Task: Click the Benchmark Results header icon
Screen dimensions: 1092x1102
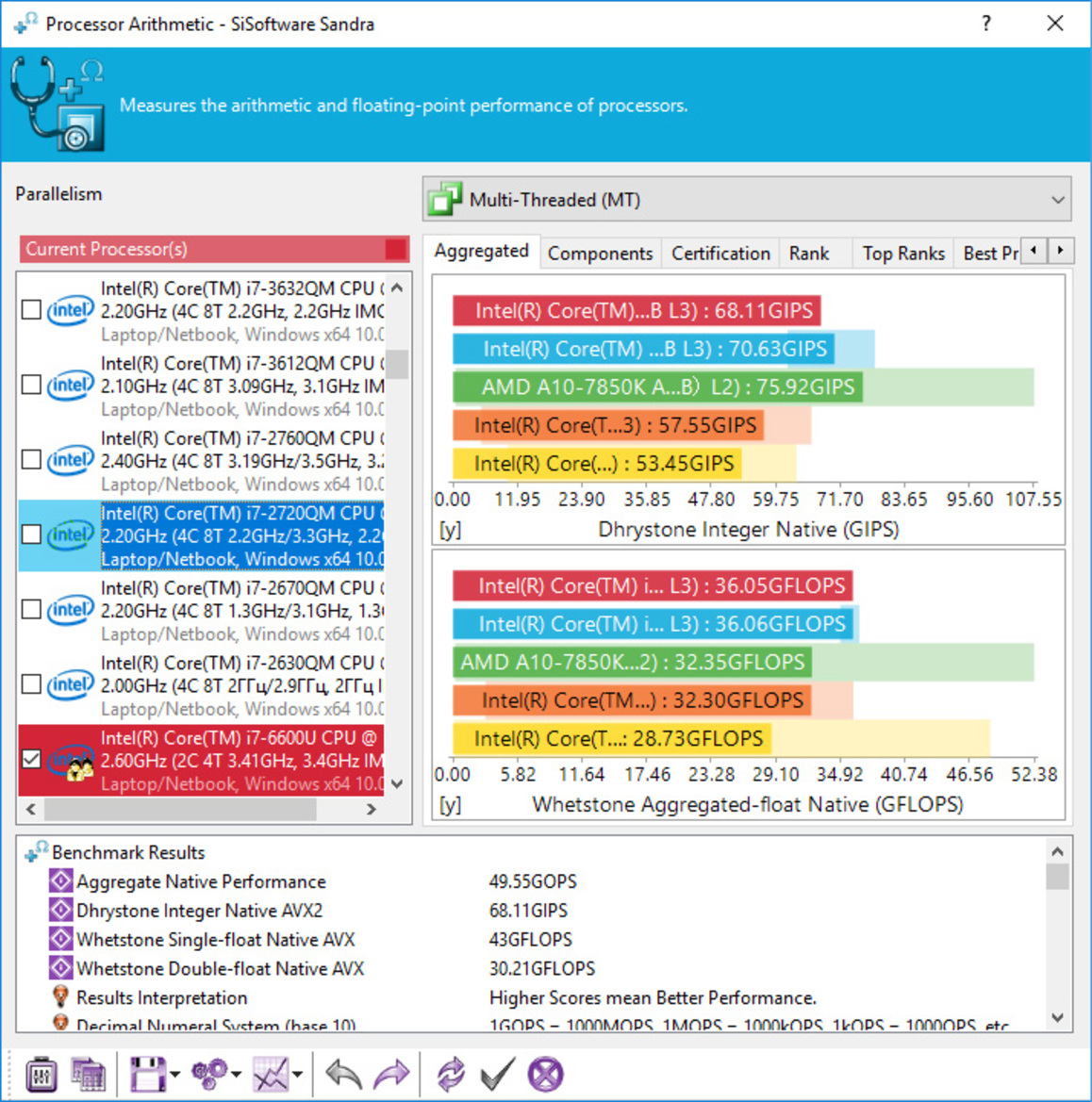Action: [36, 852]
